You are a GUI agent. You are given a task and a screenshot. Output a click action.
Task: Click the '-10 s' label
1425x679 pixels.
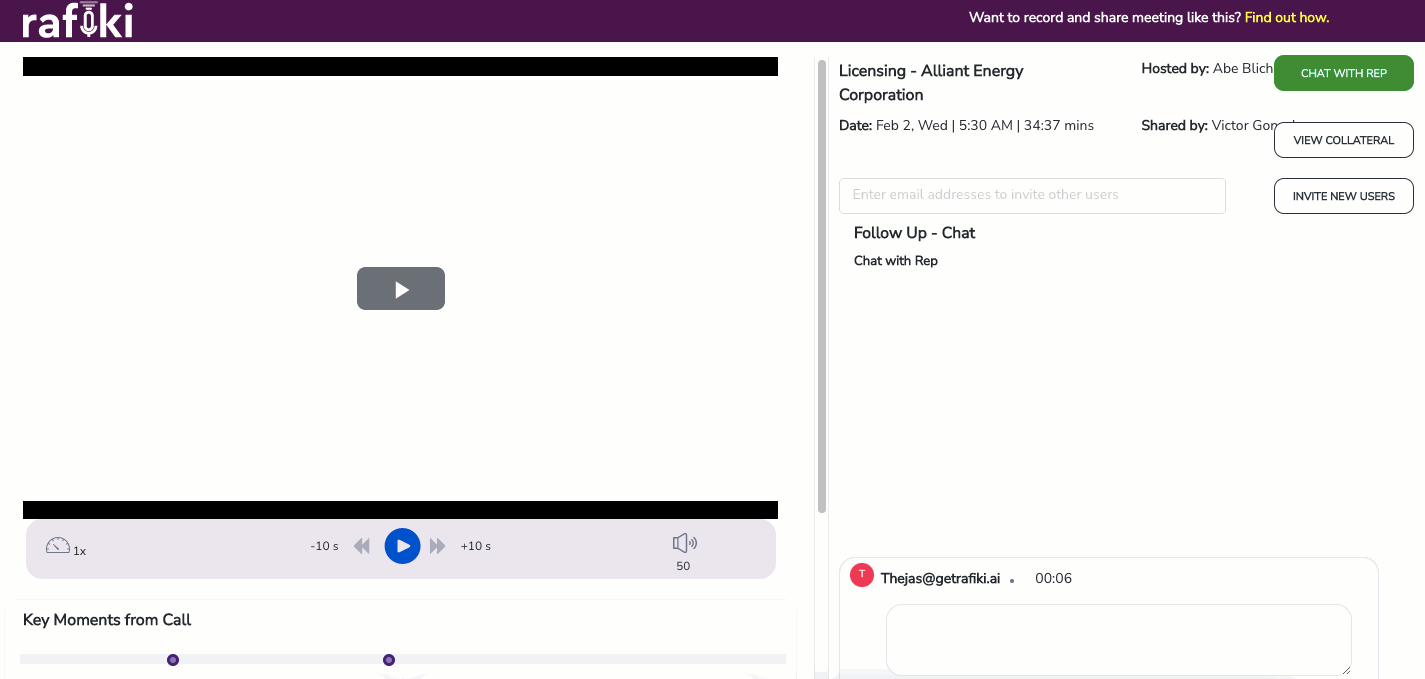click(324, 546)
